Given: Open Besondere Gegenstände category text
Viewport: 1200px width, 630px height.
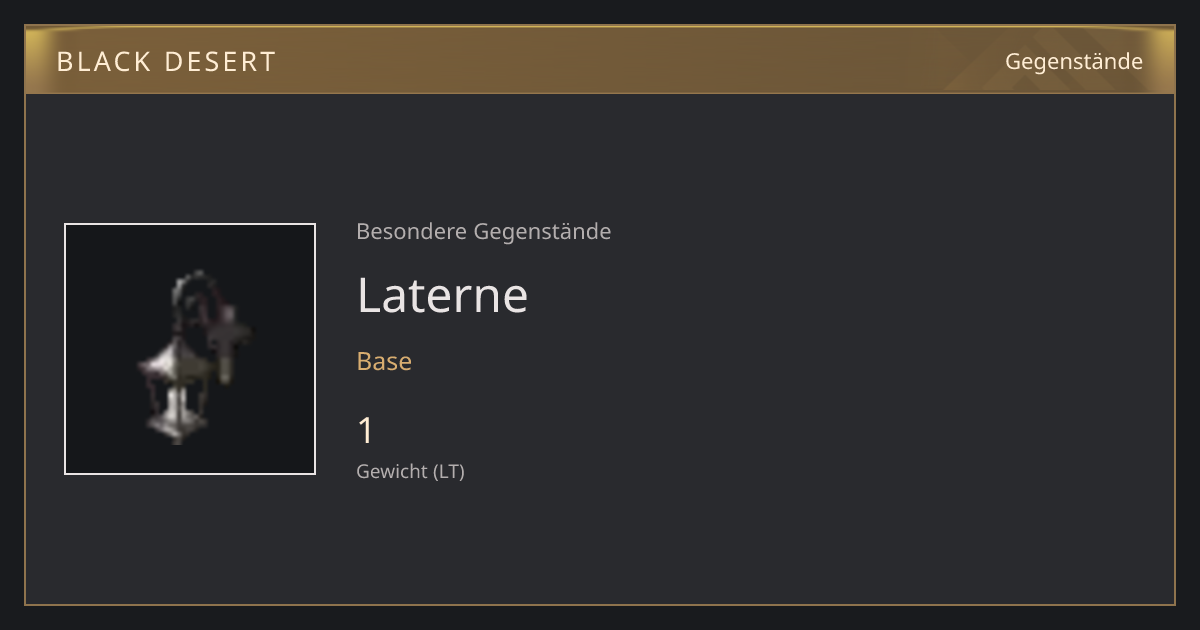Looking at the screenshot, I should [x=484, y=232].
